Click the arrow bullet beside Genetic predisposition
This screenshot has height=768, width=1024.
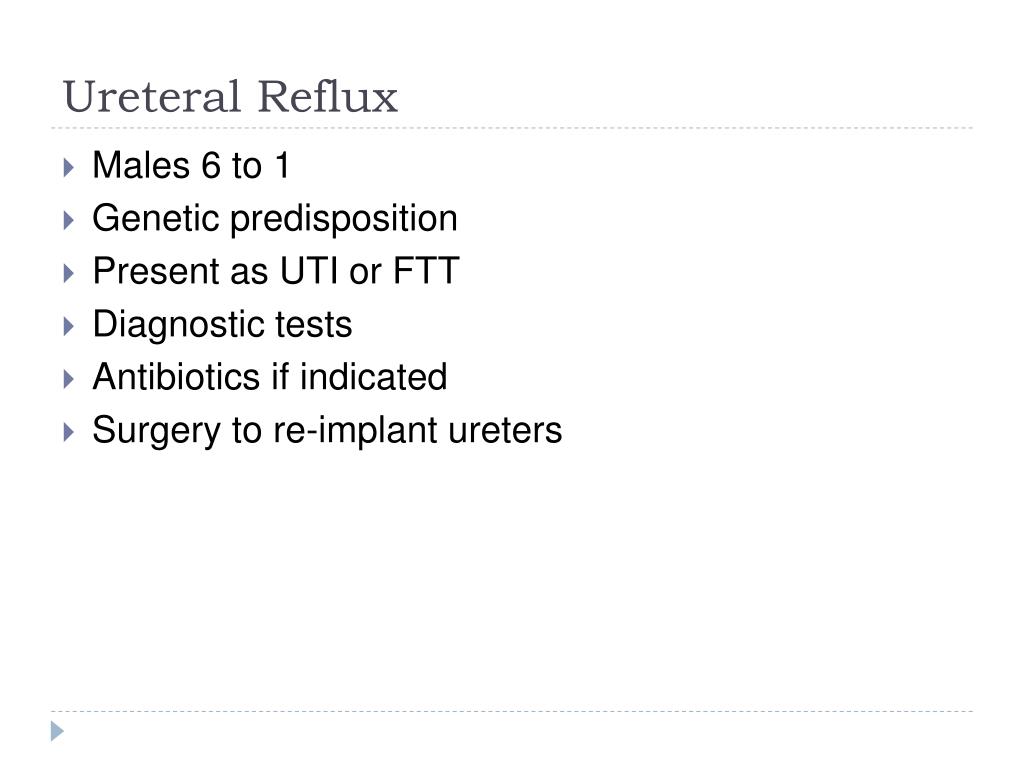coord(69,221)
